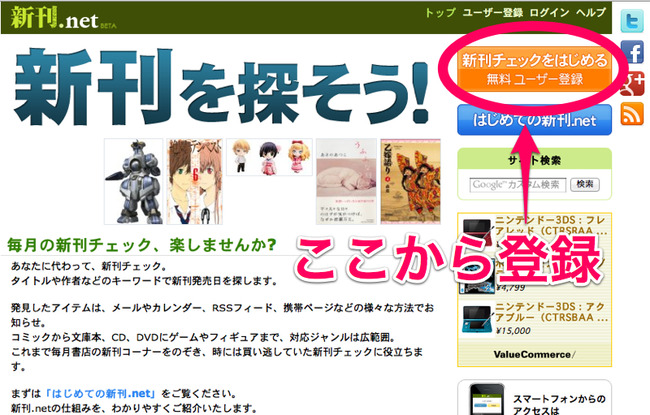Click the Facebook icon
650x415 pixels.
632,52
